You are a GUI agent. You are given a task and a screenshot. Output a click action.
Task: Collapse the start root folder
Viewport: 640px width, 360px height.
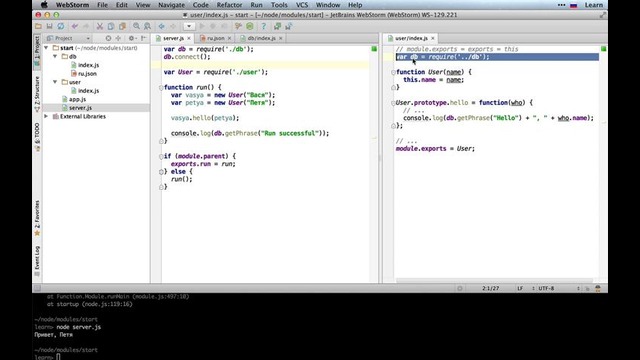click(46, 48)
